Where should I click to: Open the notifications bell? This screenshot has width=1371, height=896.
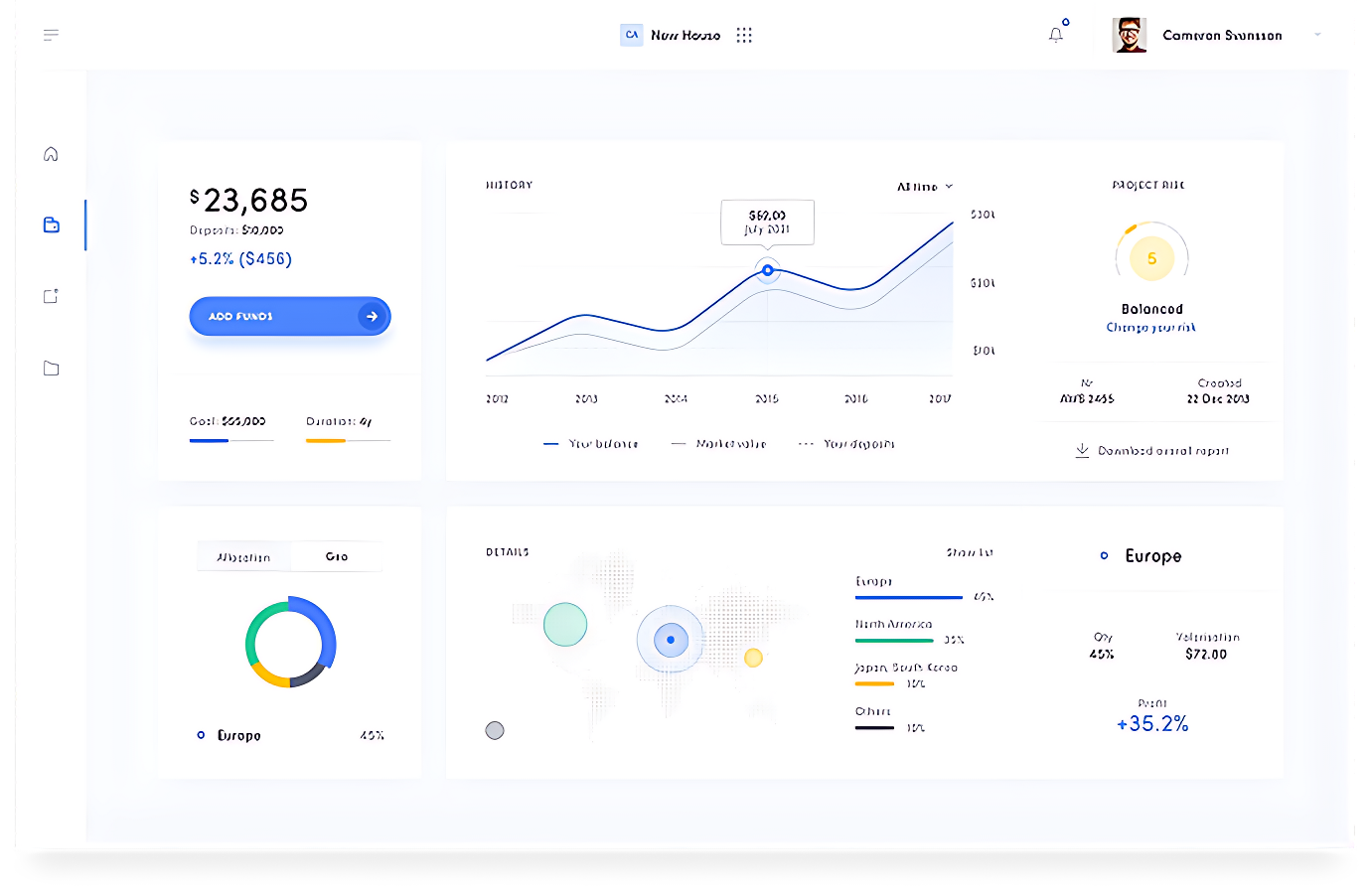1055,35
